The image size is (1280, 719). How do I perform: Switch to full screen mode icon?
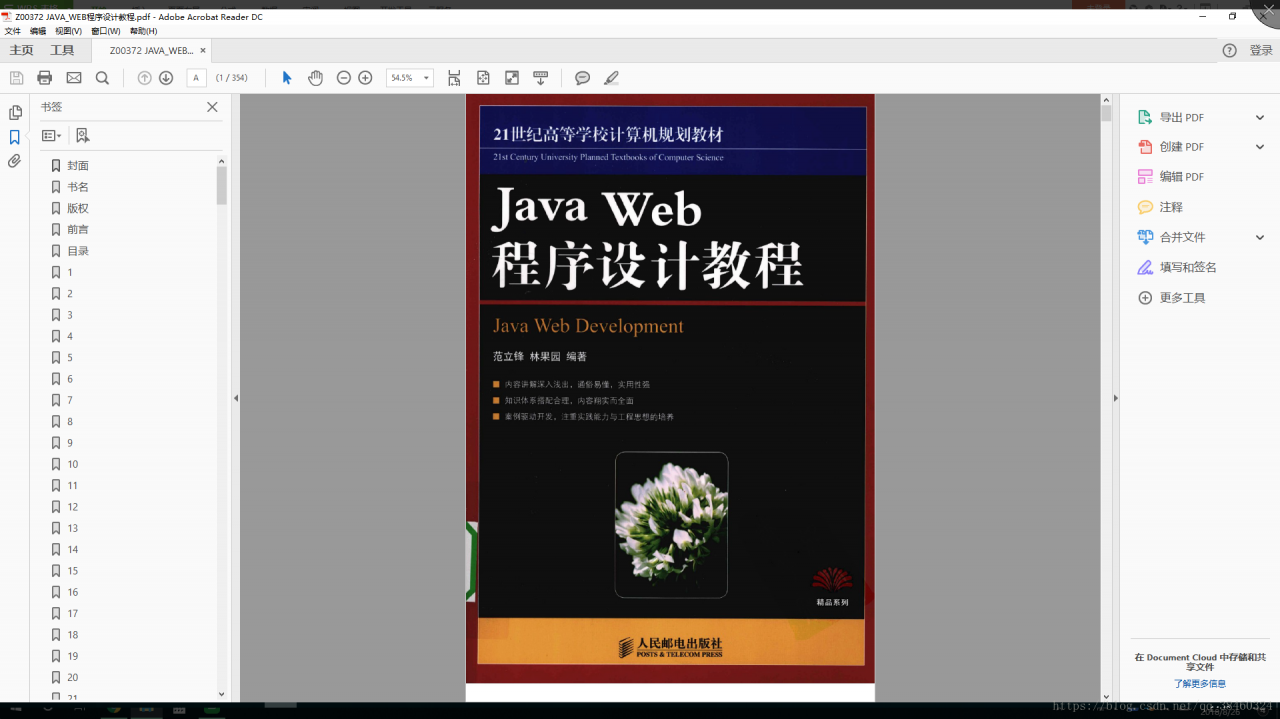coord(512,78)
